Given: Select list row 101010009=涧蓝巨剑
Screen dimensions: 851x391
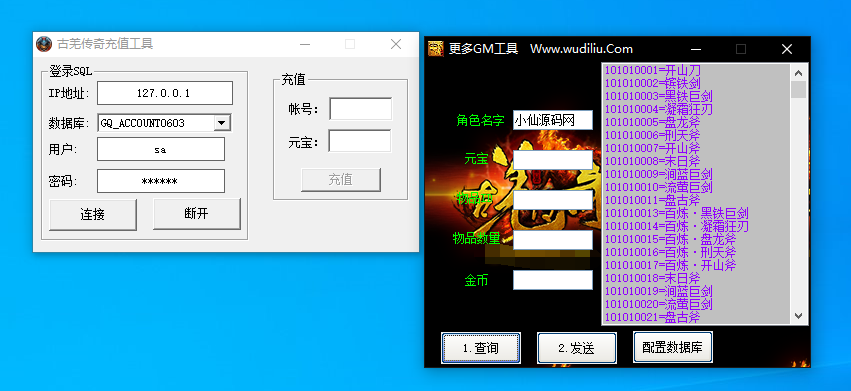Looking at the screenshot, I should coord(696,175).
